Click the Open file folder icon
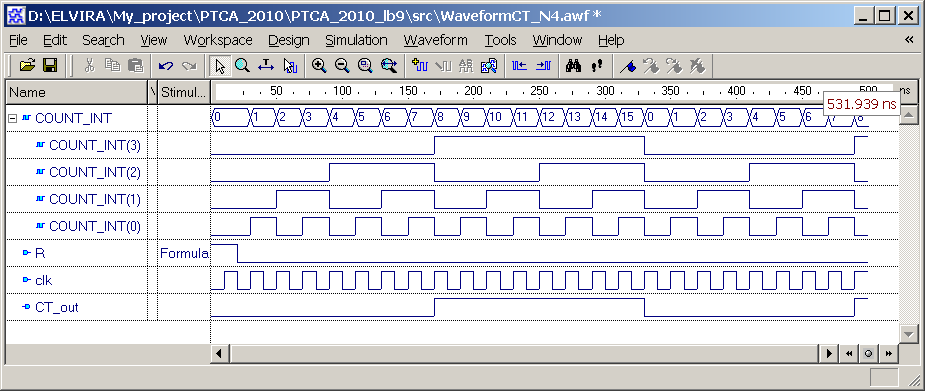Image resolution: width=925 pixels, height=391 pixels. [27, 65]
